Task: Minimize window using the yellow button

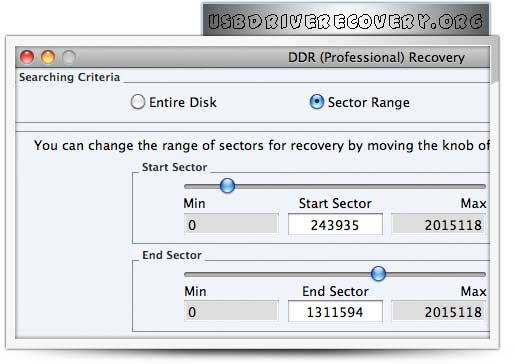Action: 48,57
